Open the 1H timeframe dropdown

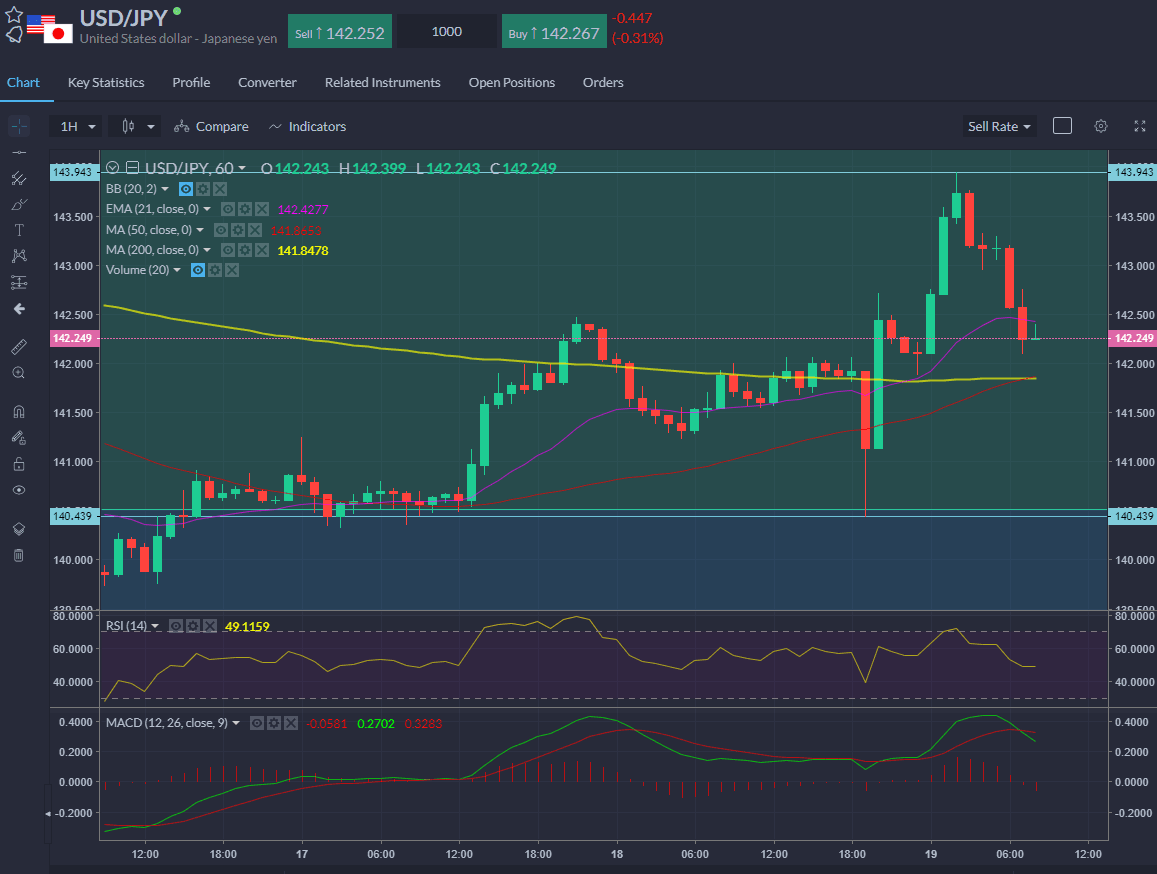coord(77,127)
